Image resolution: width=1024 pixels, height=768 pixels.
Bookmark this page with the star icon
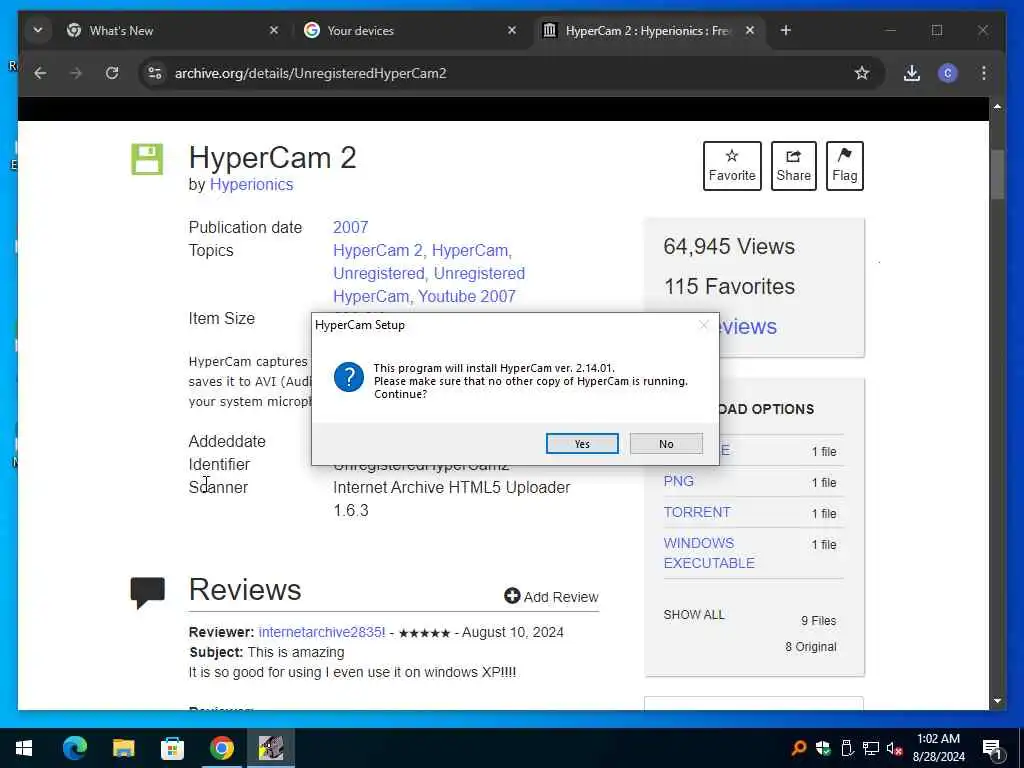pos(862,73)
